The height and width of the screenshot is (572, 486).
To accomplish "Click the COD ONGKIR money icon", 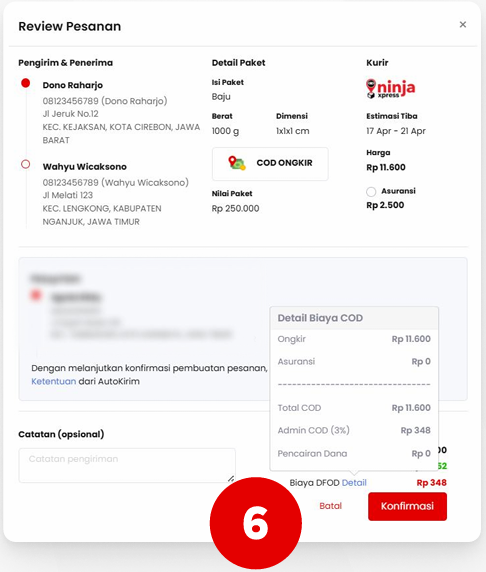I will tap(237, 163).
